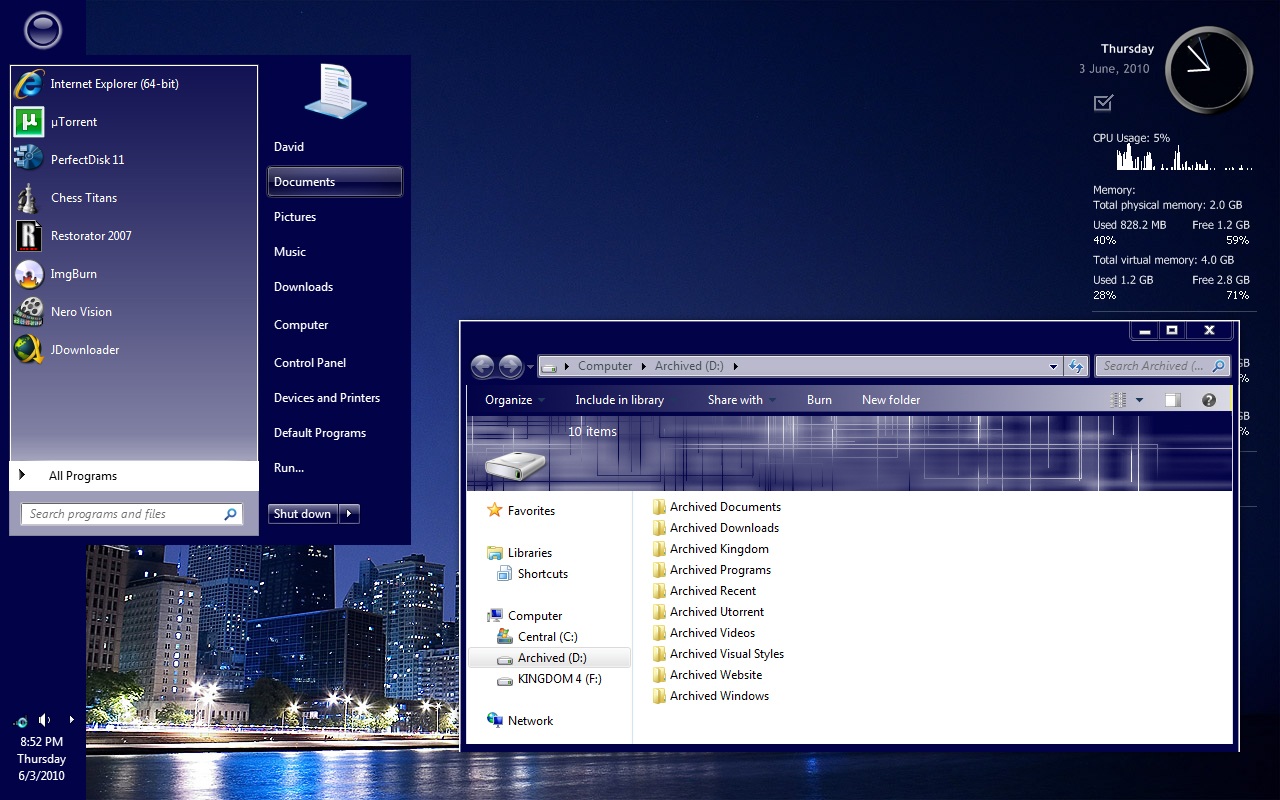Viewport: 1280px width, 800px height.
Task: Select the Archived Kingdom folder
Action: [x=710, y=549]
